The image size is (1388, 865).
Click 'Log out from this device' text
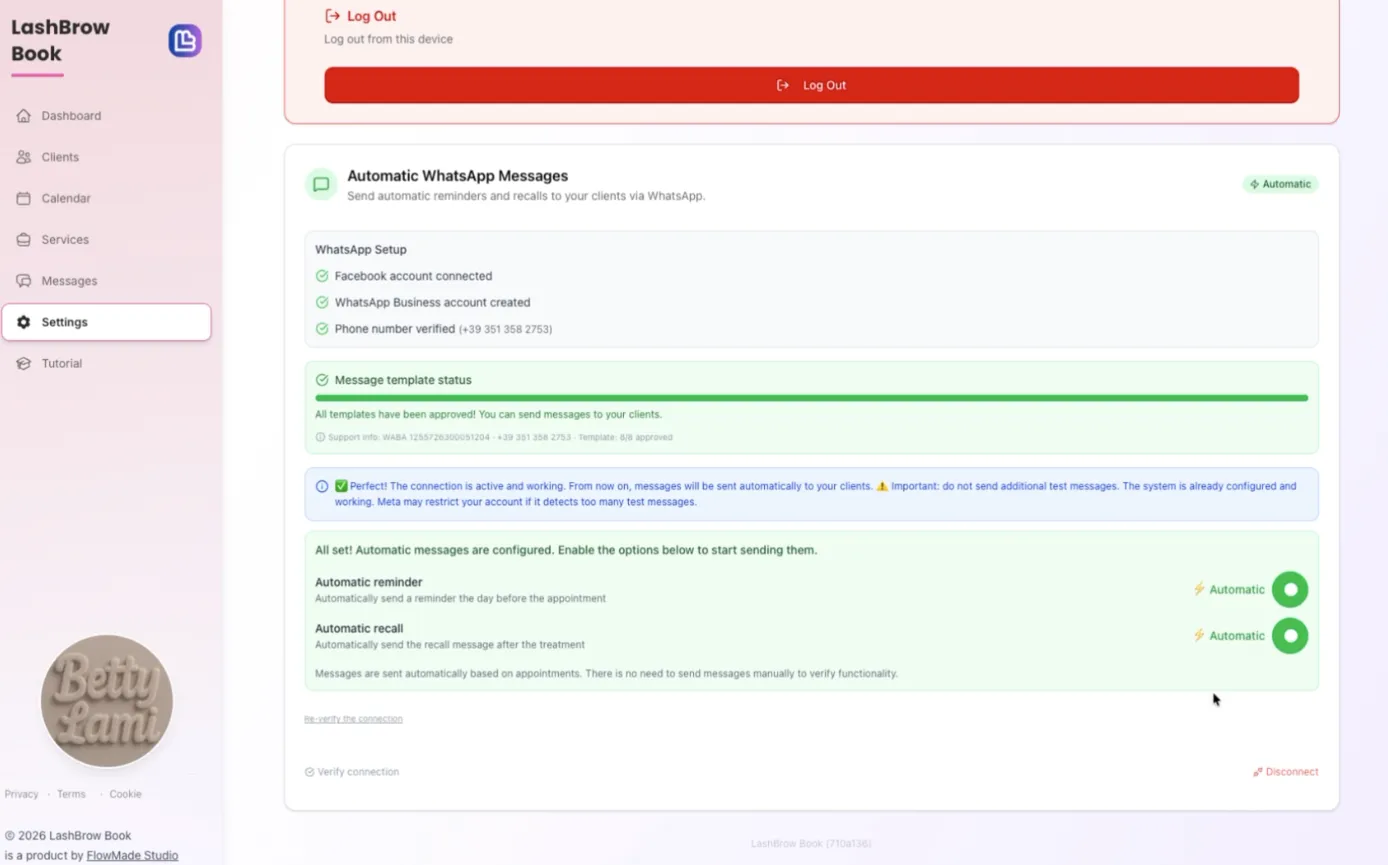coord(388,39)
